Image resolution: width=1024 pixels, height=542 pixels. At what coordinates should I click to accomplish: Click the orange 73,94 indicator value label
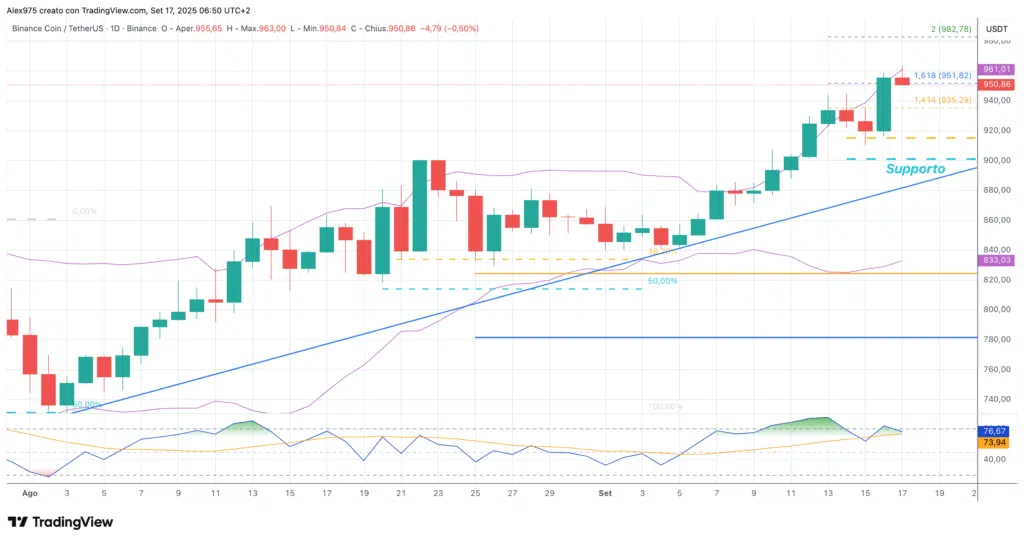[996, 442]
